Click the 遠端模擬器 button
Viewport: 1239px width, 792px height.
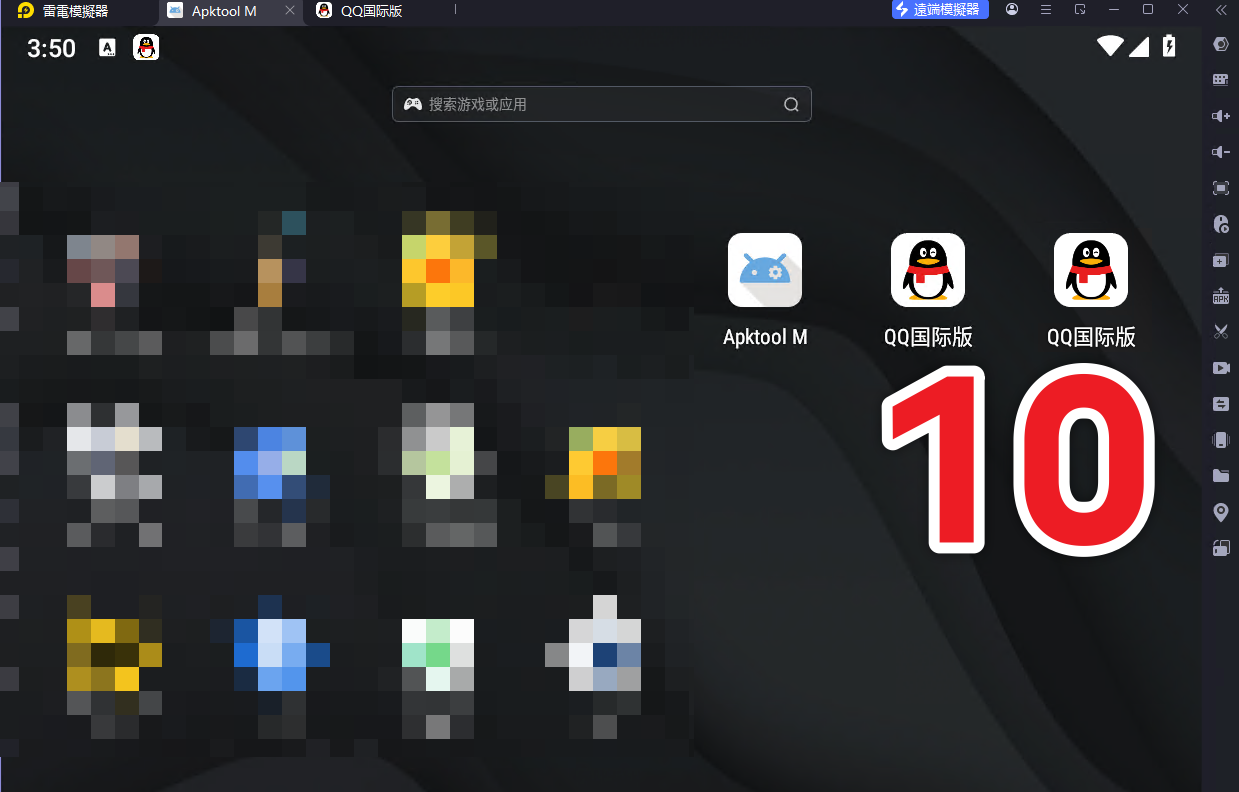tap(940, 10)
